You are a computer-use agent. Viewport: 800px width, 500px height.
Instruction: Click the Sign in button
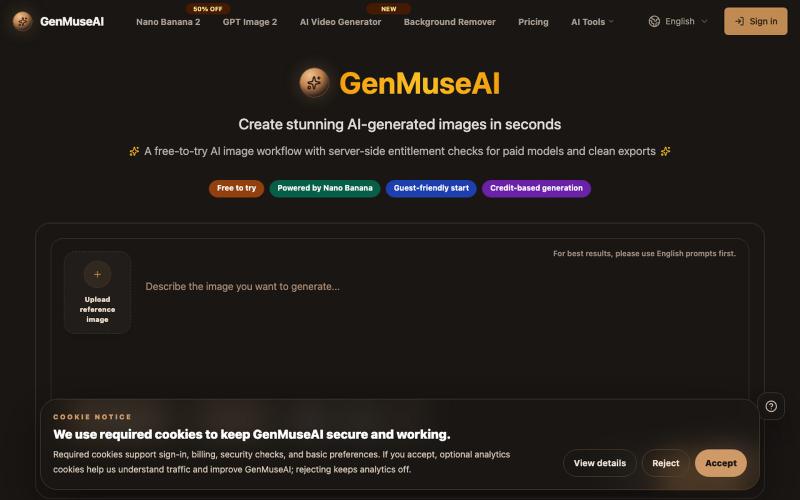tap(756, 21)
